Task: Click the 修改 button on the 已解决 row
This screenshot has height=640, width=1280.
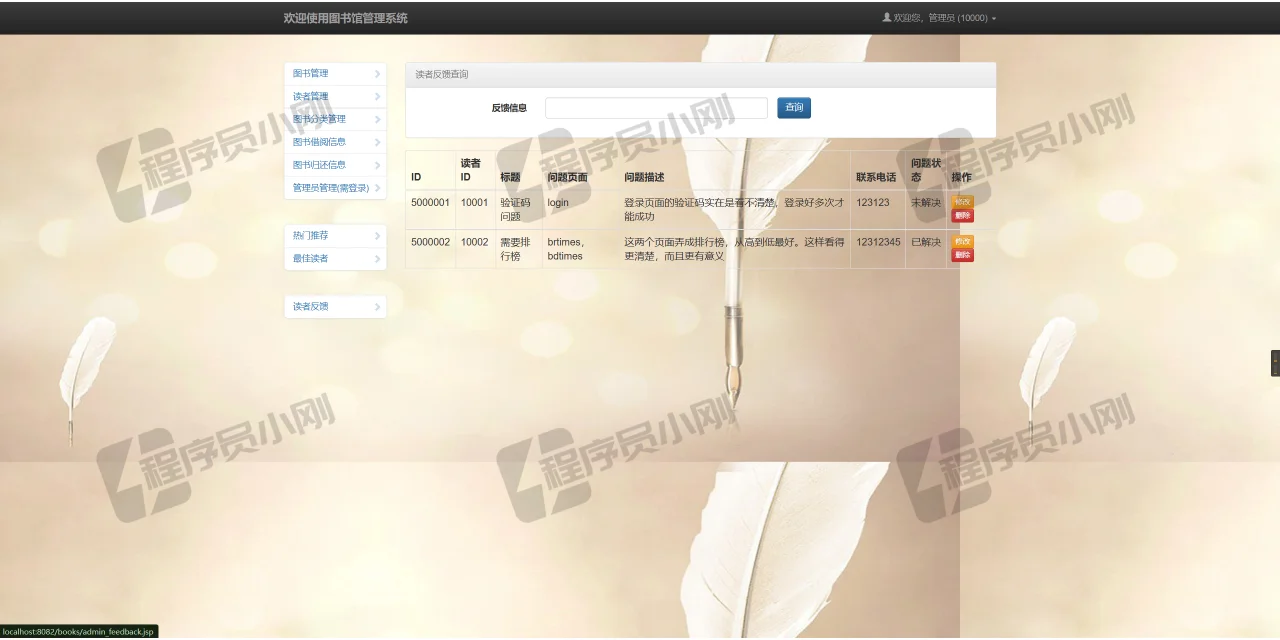Action: point(961,240)
